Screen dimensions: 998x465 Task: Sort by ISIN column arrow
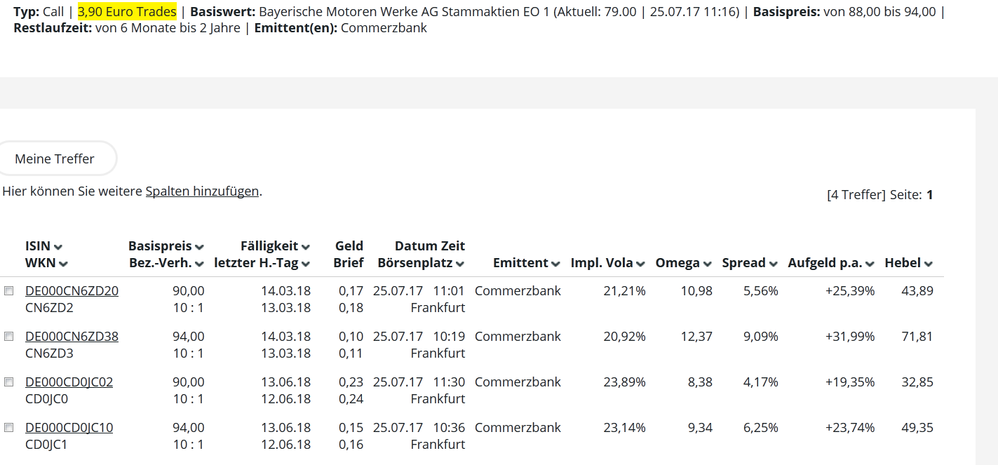pyautogui.click(x=58, y=247)
